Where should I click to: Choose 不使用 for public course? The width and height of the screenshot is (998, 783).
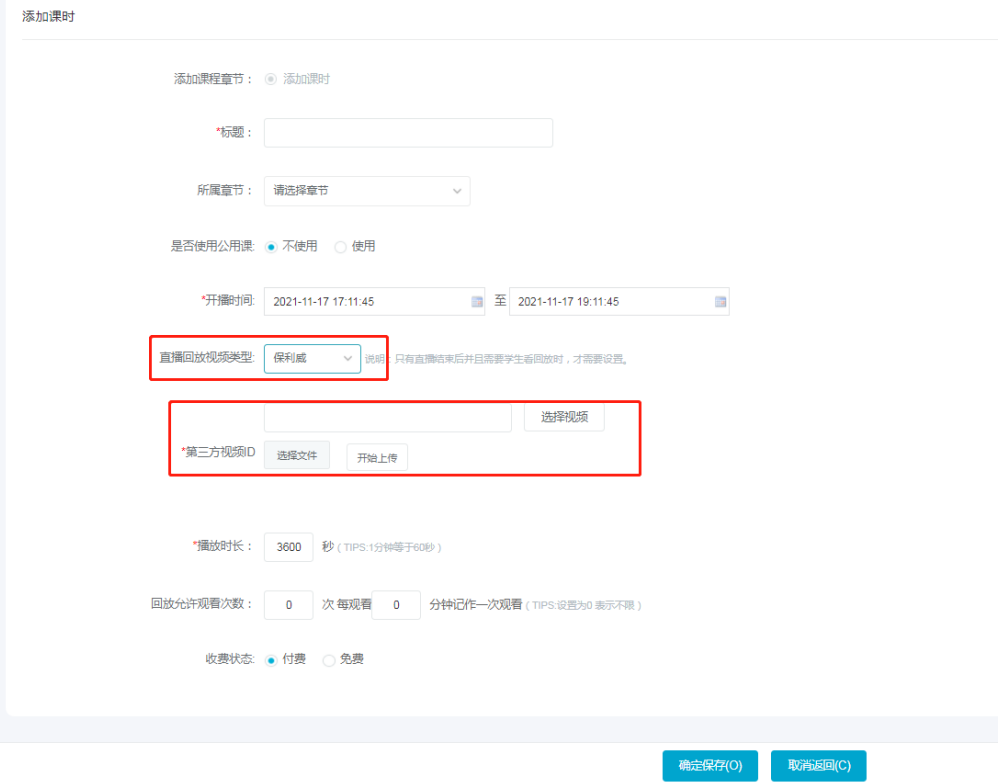click(271, 247)
